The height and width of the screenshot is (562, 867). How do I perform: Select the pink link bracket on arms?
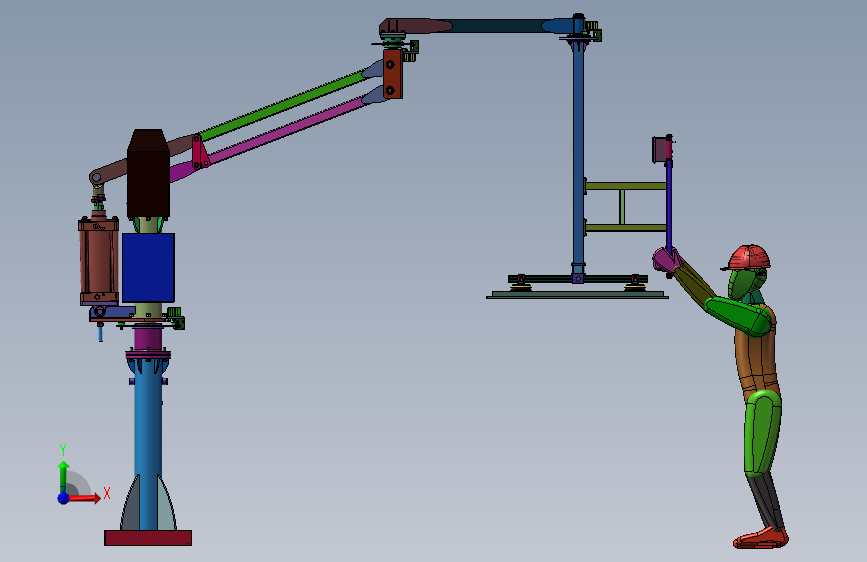coord(200,151)
